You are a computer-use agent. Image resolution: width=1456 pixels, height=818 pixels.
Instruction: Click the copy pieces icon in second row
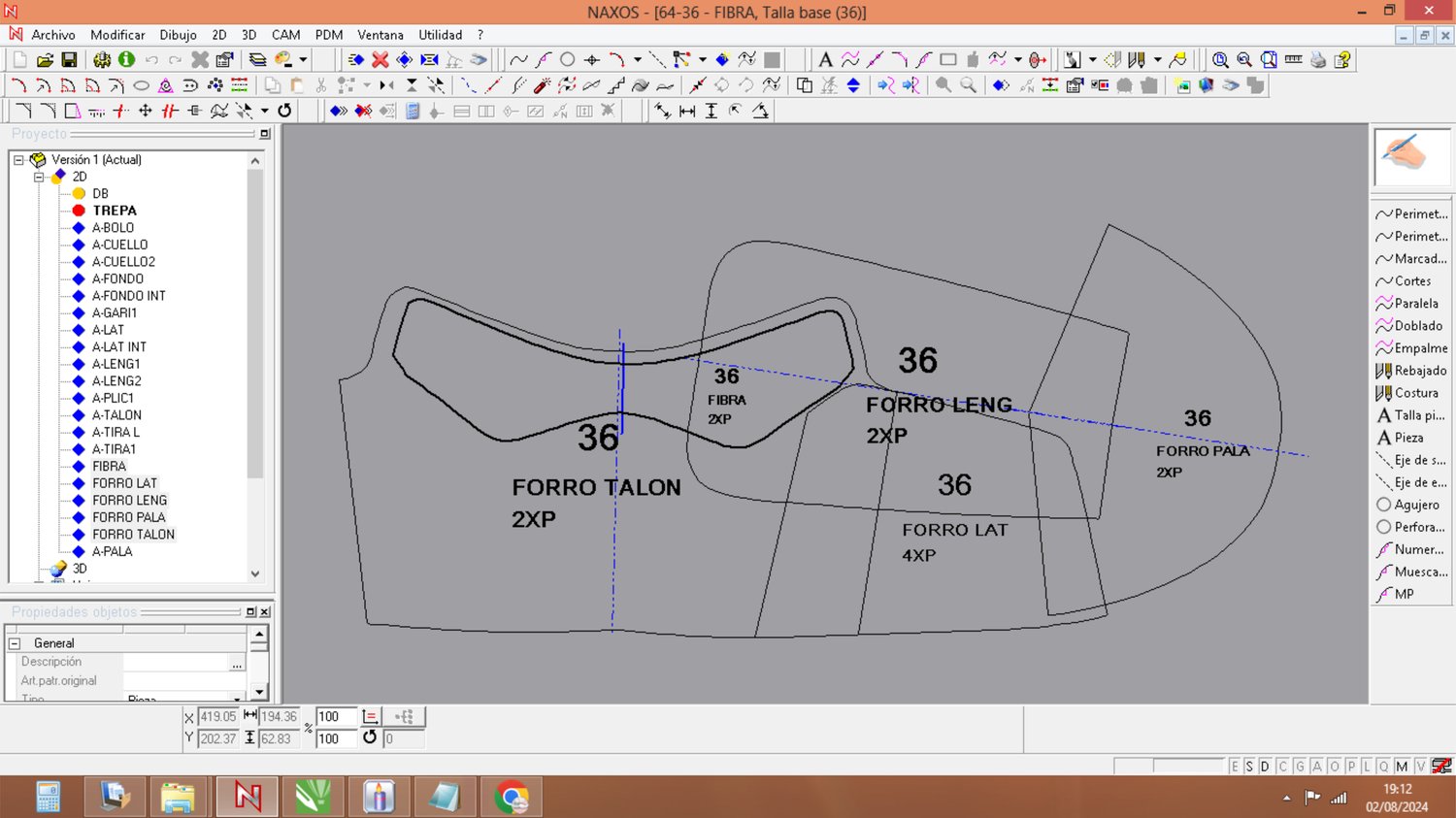point(804,85)
